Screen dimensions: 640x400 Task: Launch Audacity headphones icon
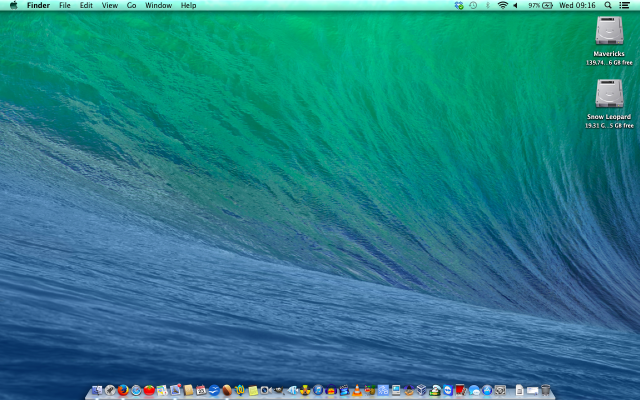(331, 390)
